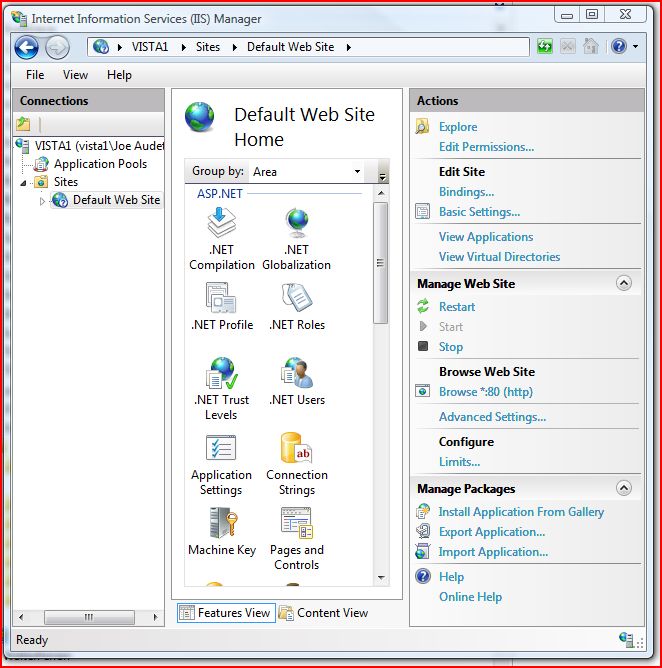Open the .NET Globalization feature
The image size is (662, 668).
pyautogui.click(x=296, y=239)
